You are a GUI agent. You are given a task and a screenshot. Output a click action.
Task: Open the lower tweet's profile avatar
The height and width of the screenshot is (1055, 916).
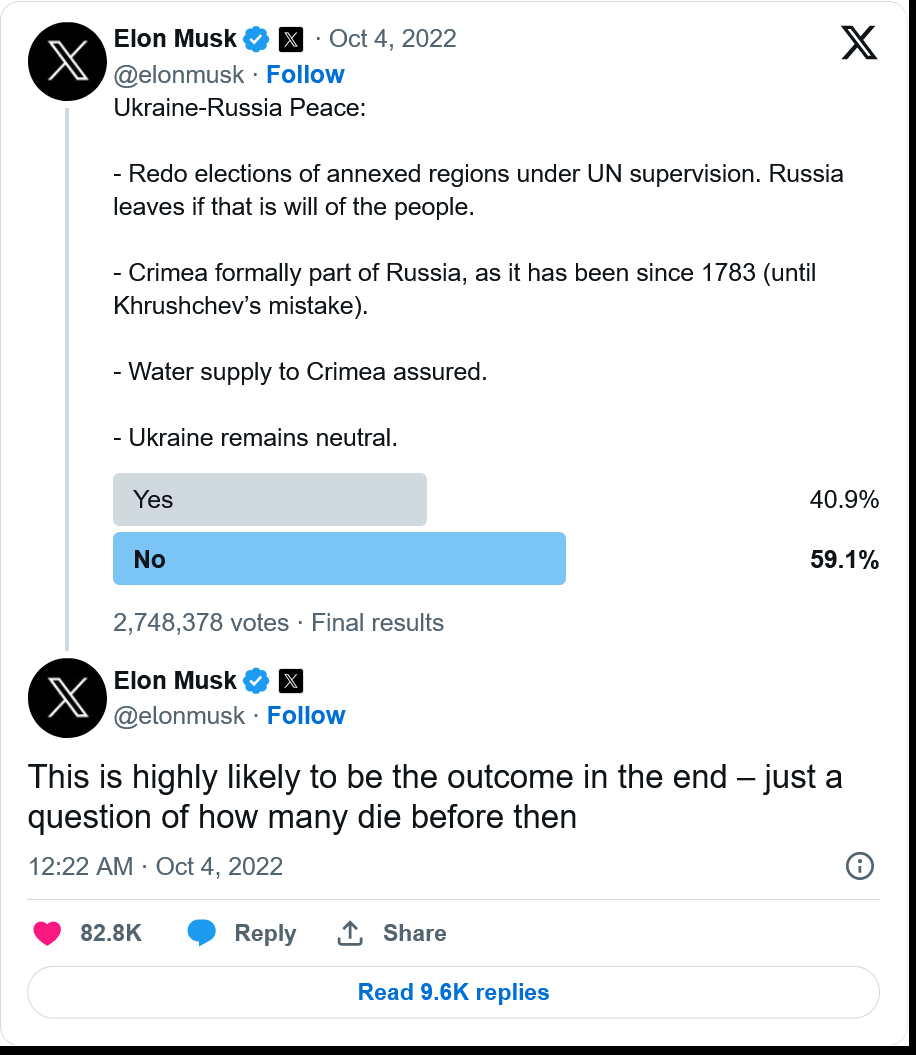68,698
